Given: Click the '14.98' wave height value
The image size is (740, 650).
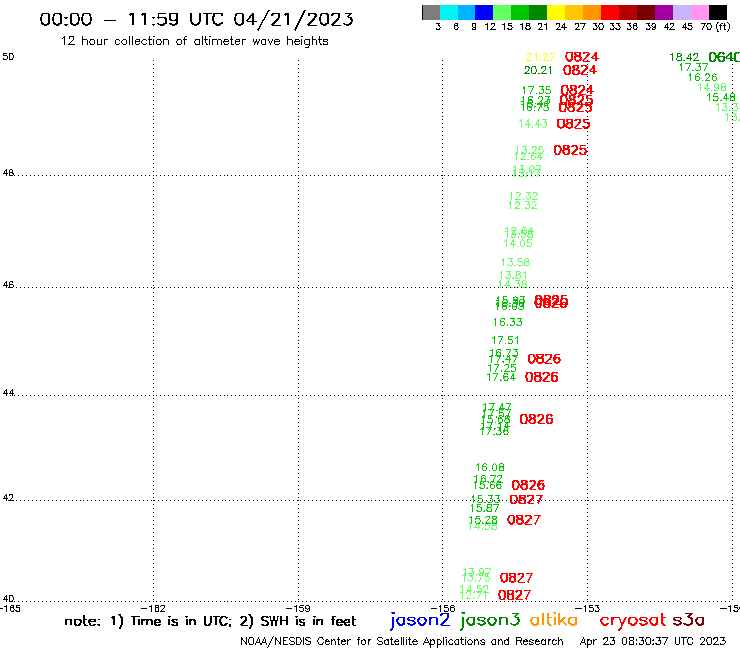Looking at the screenshot, I should click(x=712, y=87).
